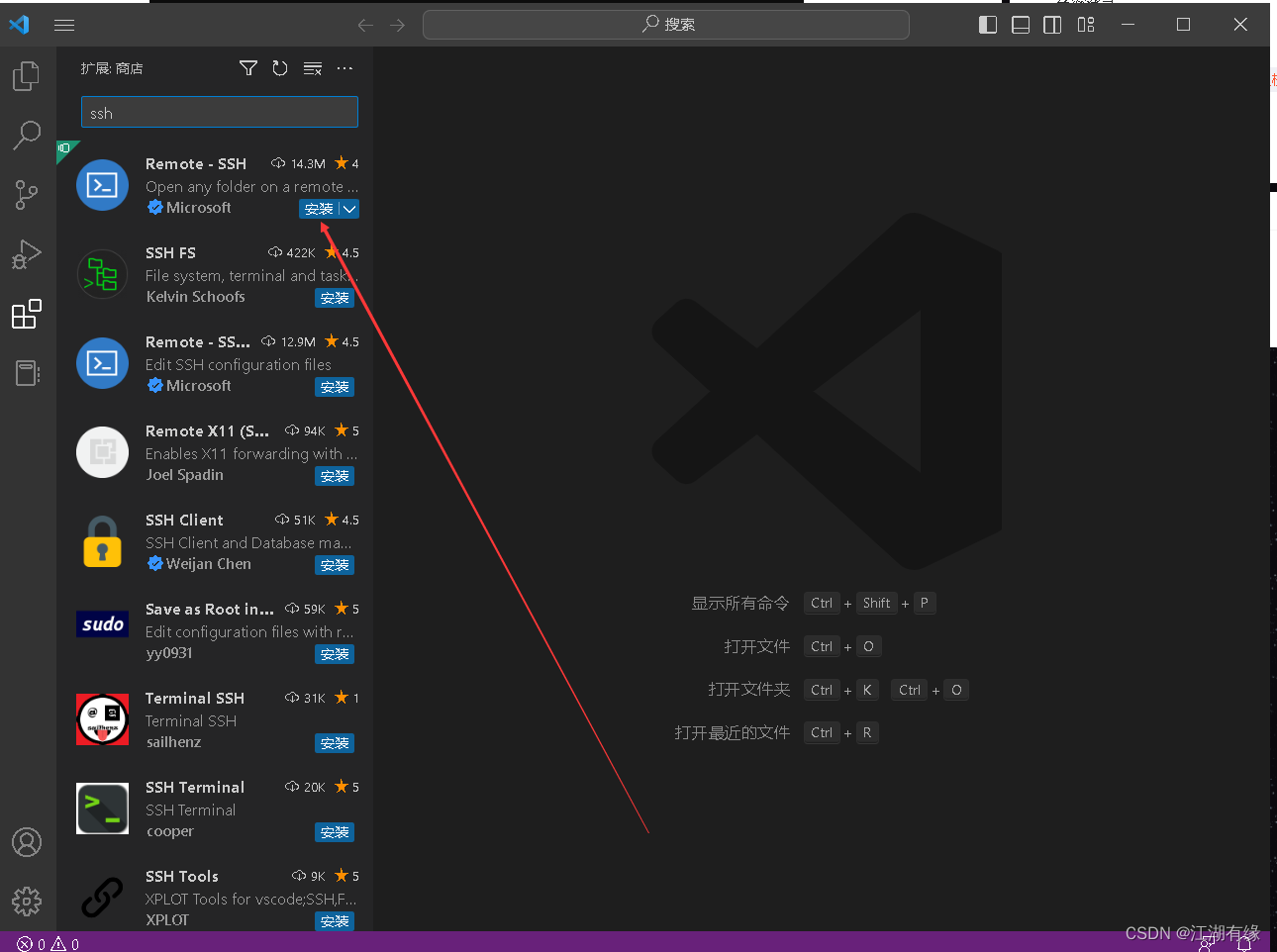This screenshot has height=952, width=1277.
Task: Expand the Remote - SSH install dropdown arrow
Action: click(349, 209)
